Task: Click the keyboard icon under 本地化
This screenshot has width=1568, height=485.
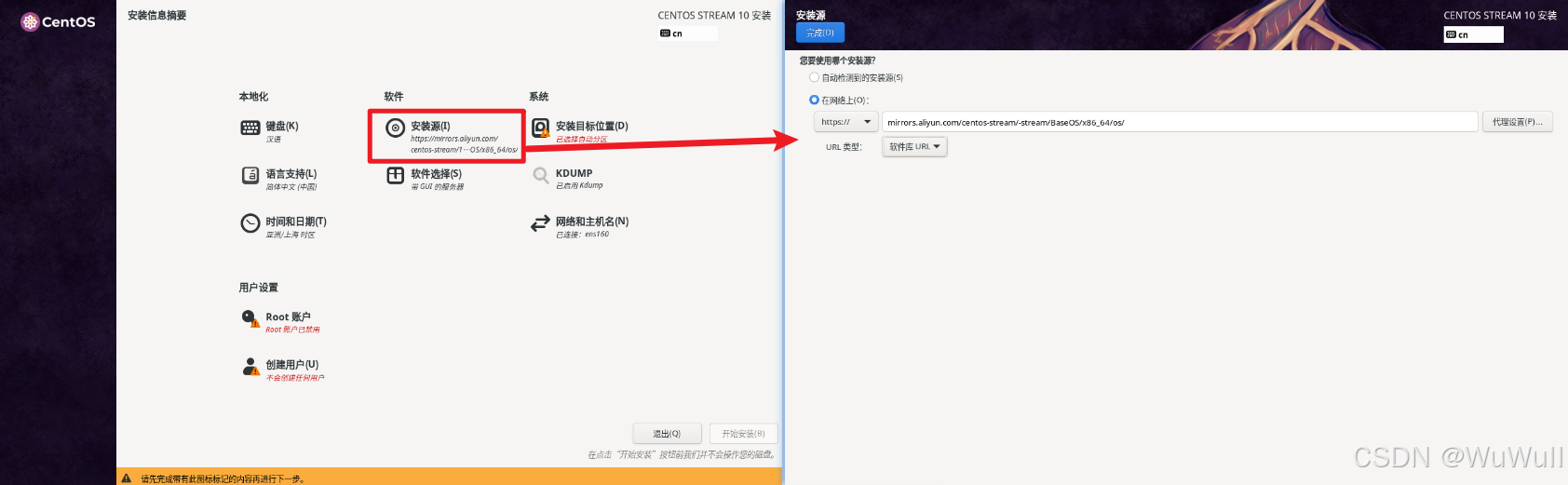Action: click(x=250, y=128)
